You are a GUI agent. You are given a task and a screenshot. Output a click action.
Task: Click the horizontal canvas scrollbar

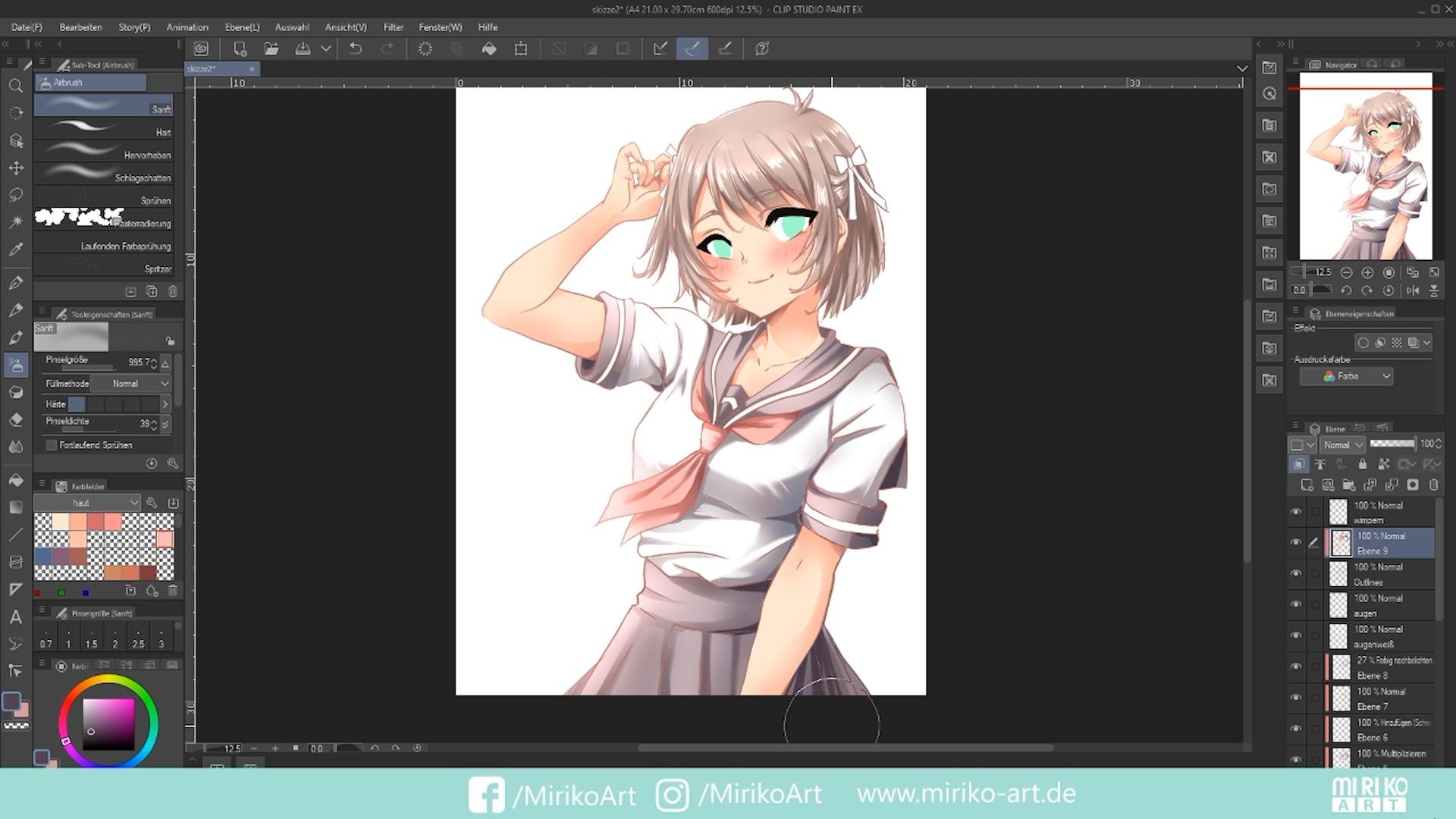pyautogui.click(x=846, y=748)
